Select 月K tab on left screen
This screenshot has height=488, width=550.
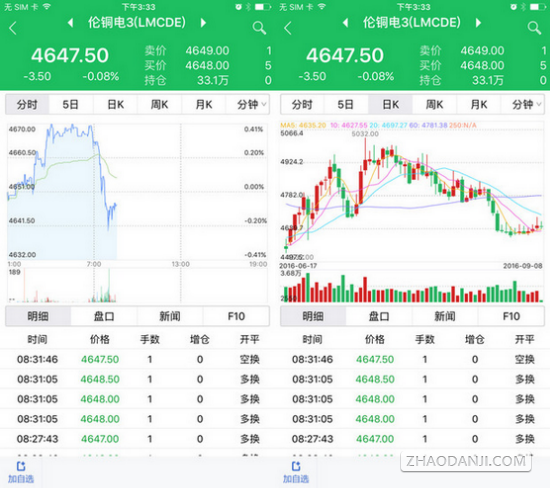coord(204,105)
